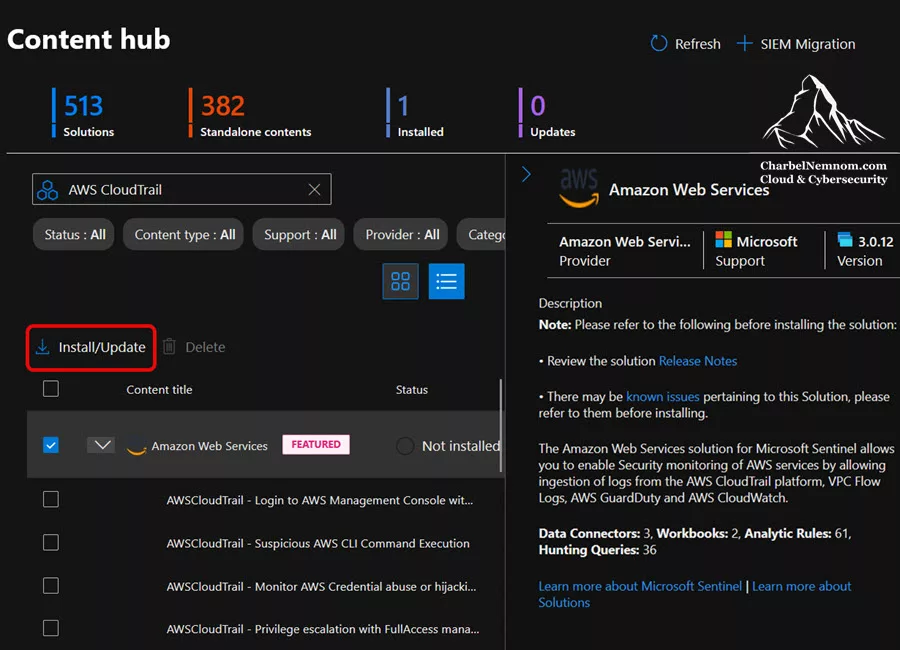Click the list vertical scrollbar
The width and height of the screenshot is (900, 650).
coord(501,425)
